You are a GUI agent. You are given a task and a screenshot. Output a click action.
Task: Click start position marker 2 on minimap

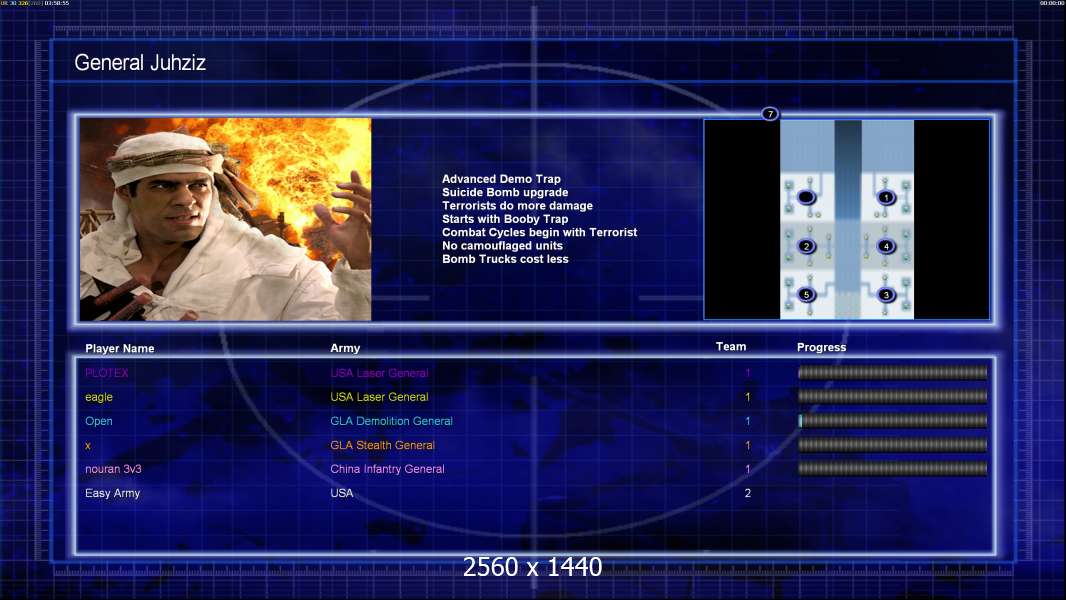[806, 246]
